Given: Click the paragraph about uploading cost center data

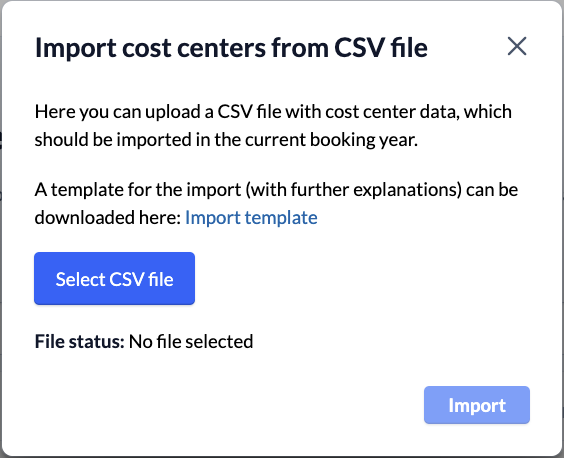Looking at the screenshot, I should 273,126.
